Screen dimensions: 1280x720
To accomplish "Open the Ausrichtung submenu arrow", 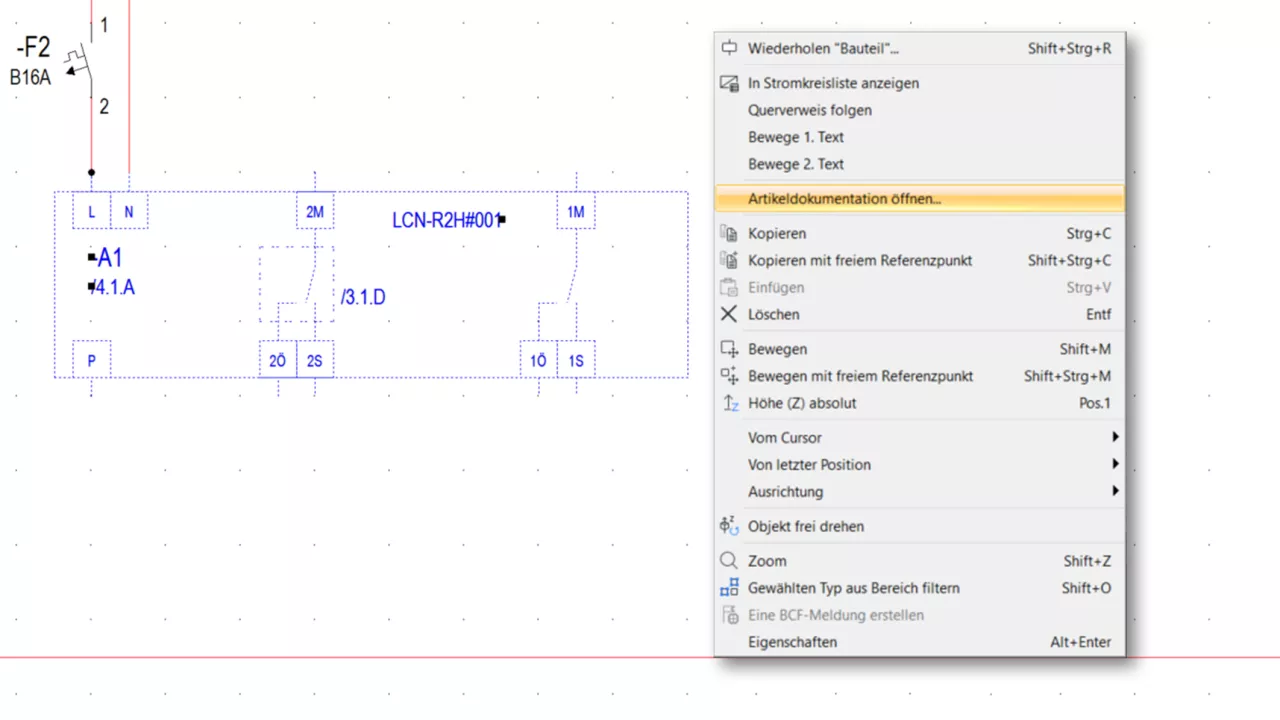I will pos(1114,491).
